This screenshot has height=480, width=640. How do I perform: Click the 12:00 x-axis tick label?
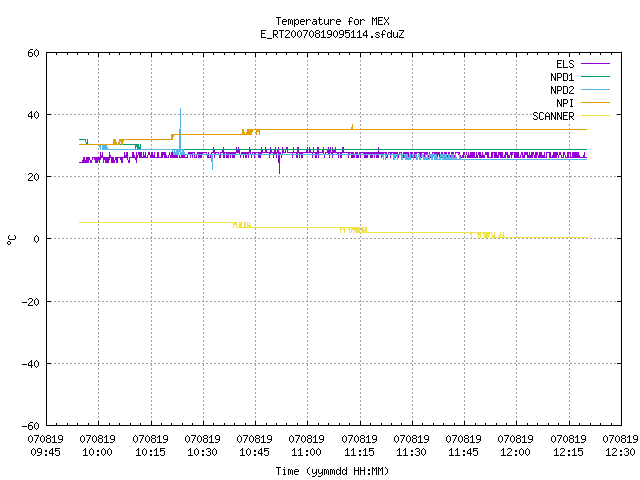coord(515,452)
